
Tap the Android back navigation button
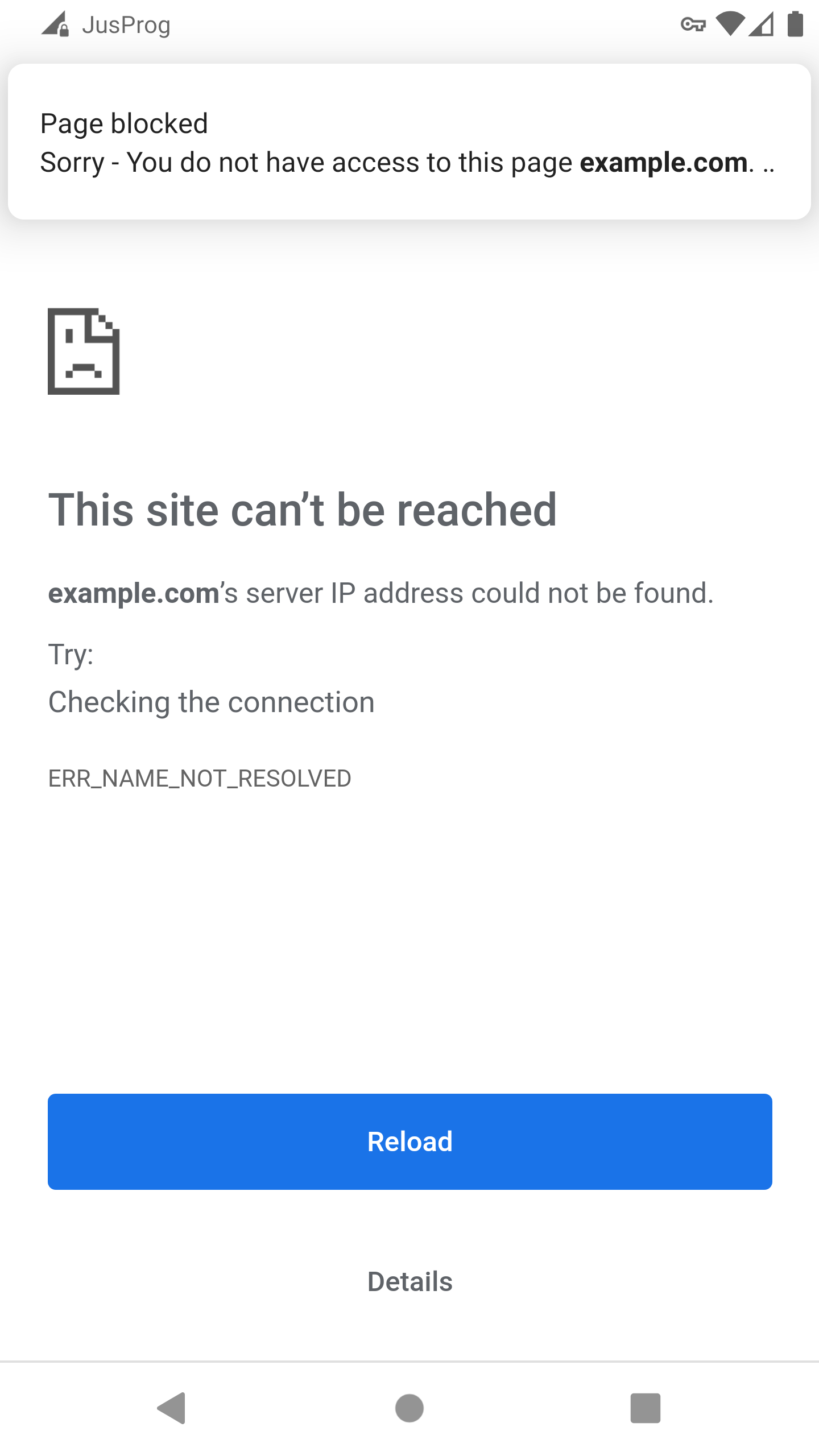[x=172, y=1408]
